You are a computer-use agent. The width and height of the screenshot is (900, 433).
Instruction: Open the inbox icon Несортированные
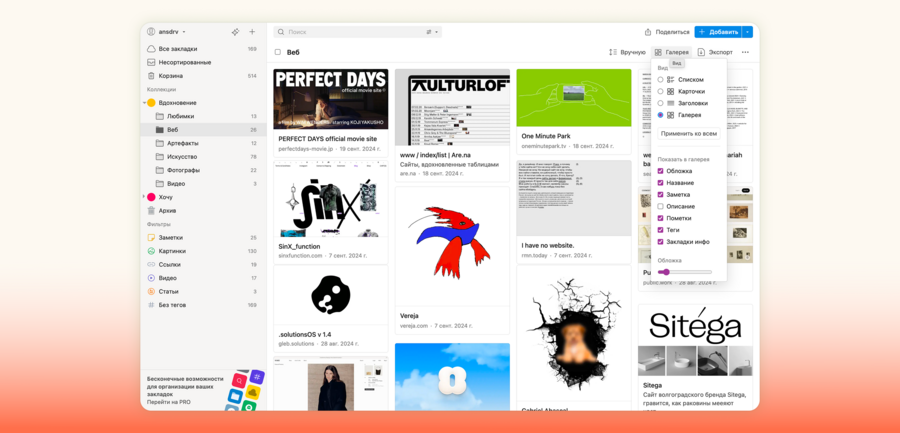click(x=151, y=62)
